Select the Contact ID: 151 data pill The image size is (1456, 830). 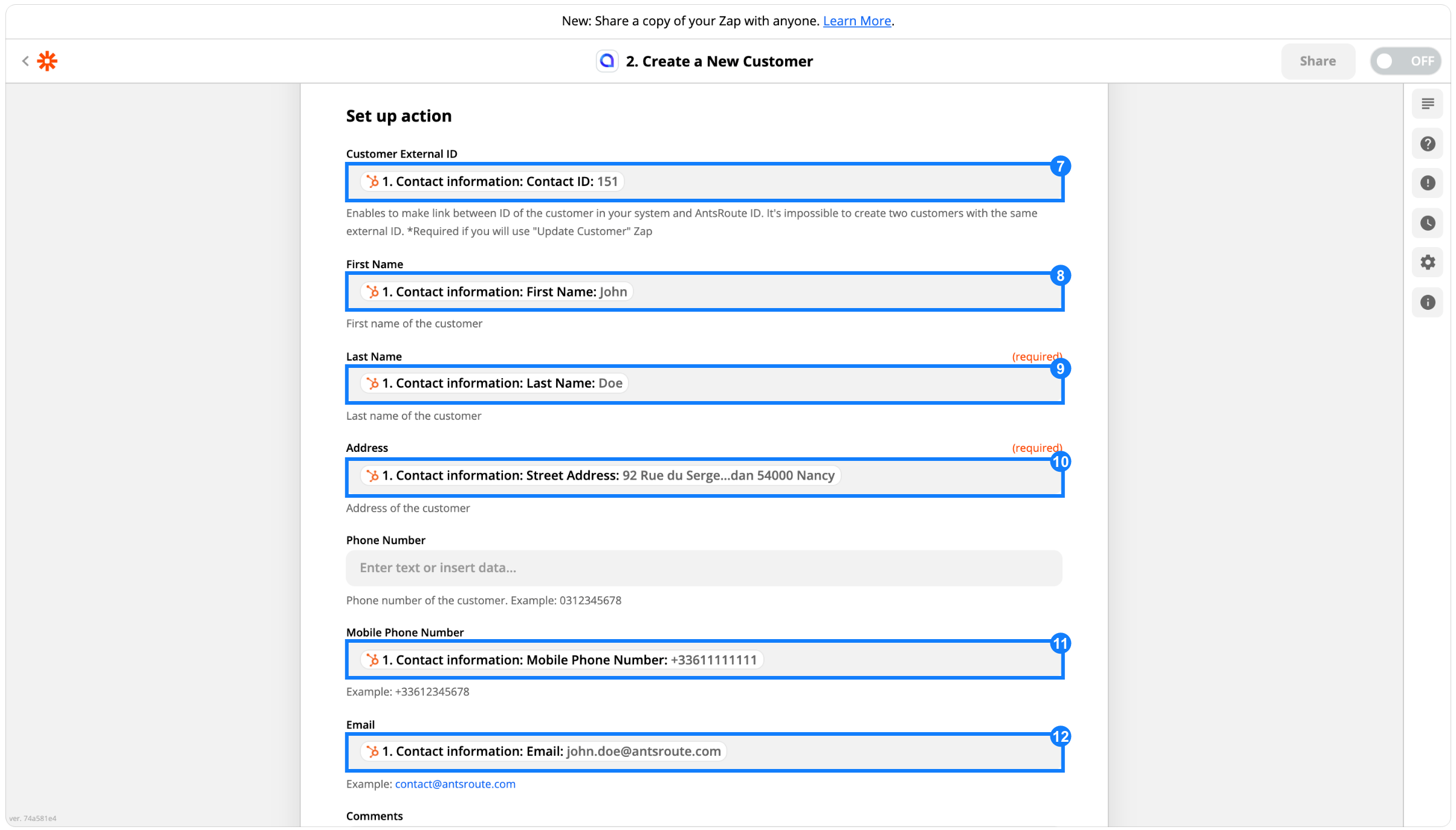tap(492, 182)
